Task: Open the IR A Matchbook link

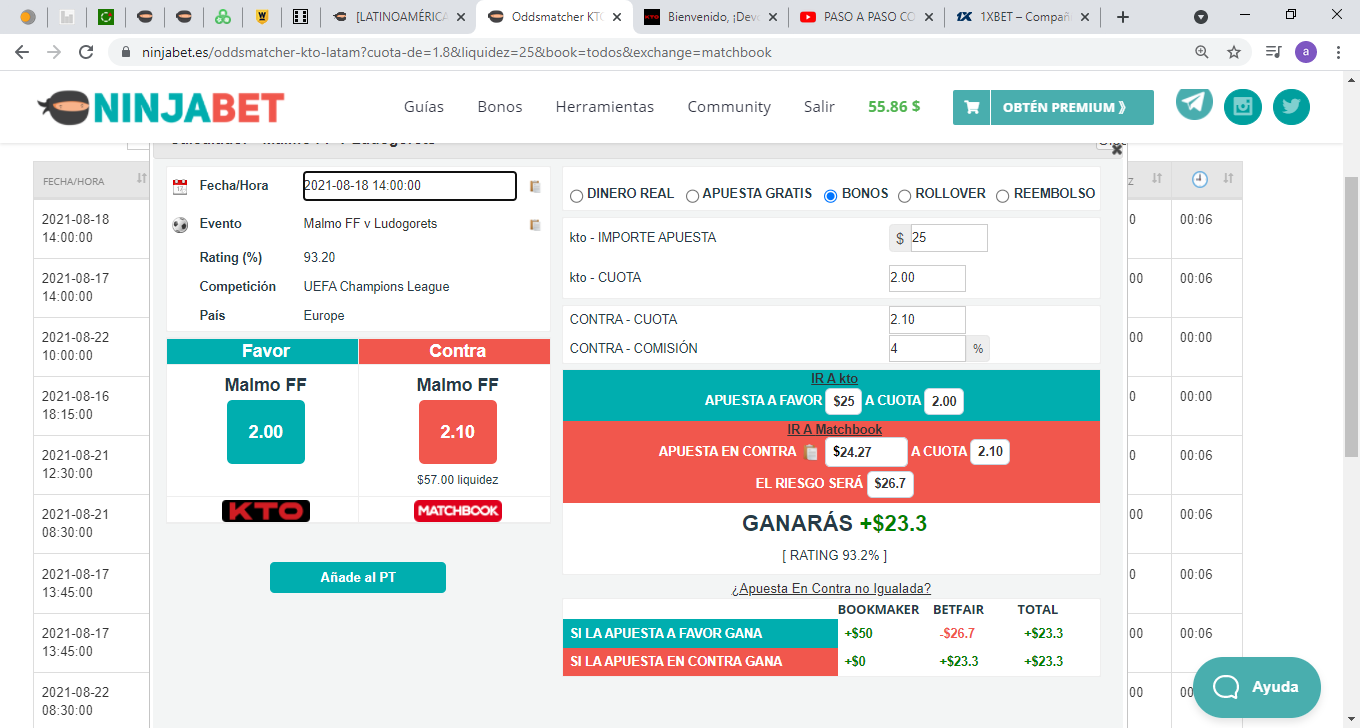Action: click(835, 429)
